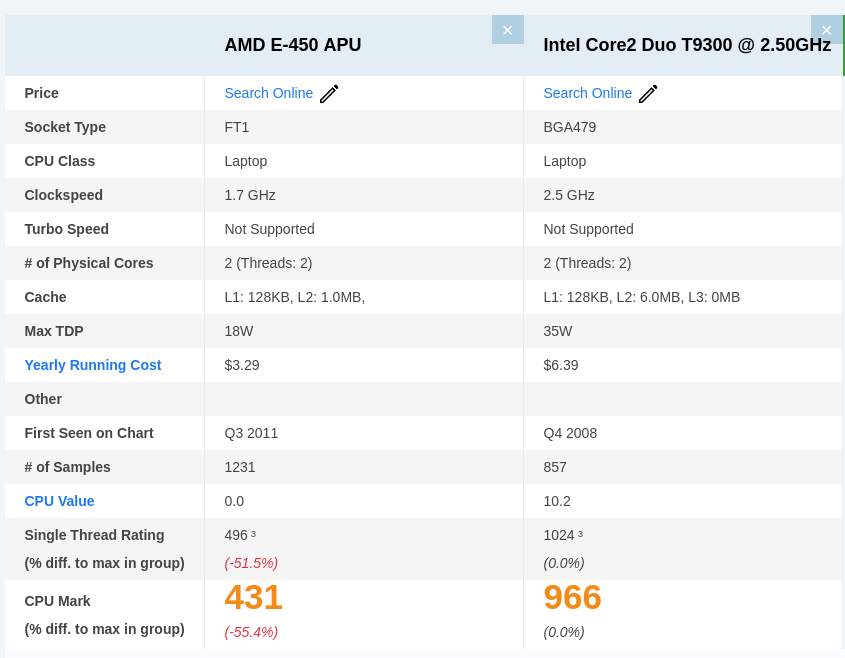The height and width of the screenshot is (658, 845).
Task: Select the 0.0 CPU value
Action: coord(234,501)
